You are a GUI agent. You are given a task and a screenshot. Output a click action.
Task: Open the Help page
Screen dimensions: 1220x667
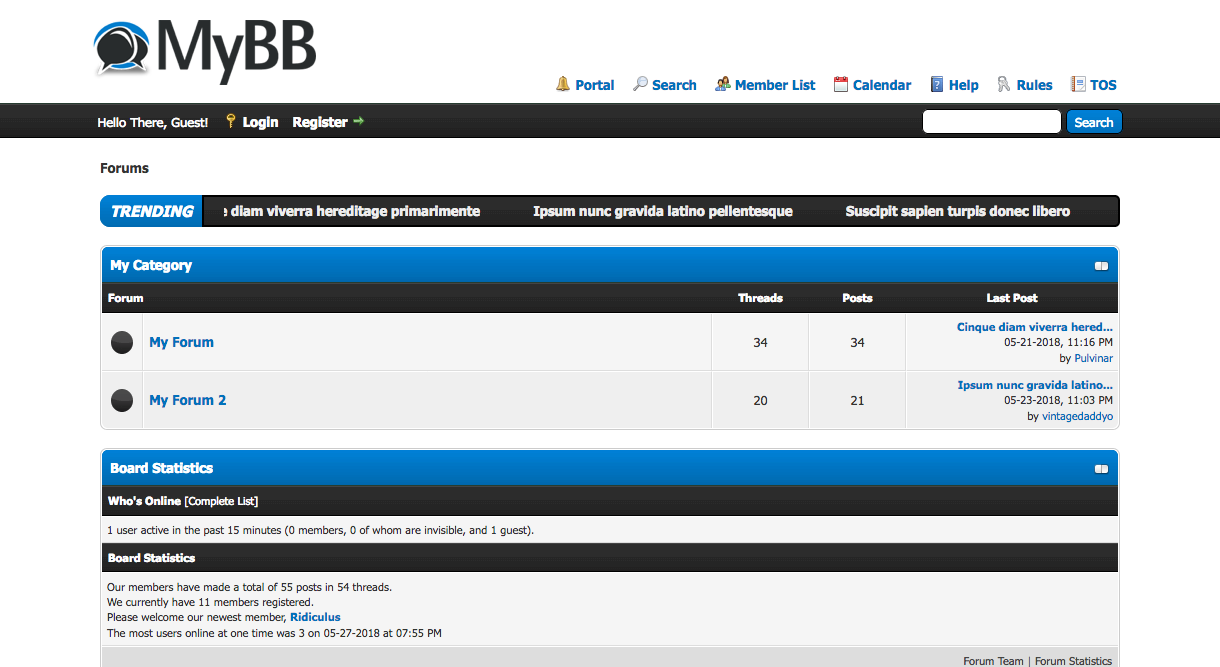pyautogui.click(x=964, y=85)
